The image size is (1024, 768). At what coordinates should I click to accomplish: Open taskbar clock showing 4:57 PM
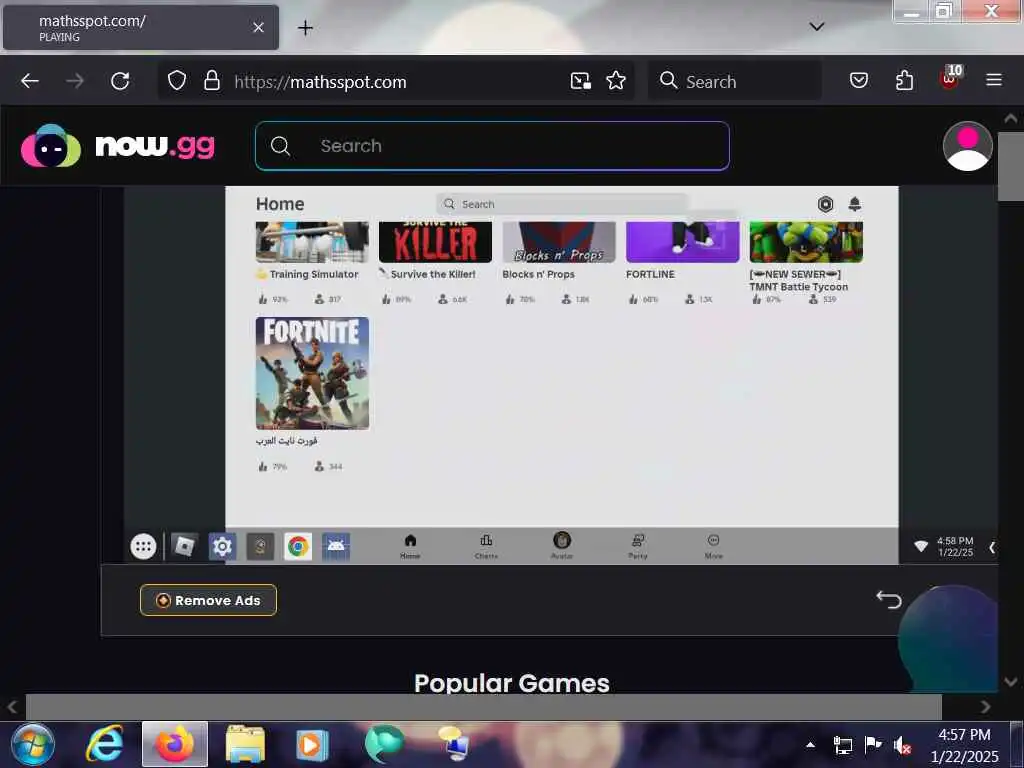[x=964, y=745]
